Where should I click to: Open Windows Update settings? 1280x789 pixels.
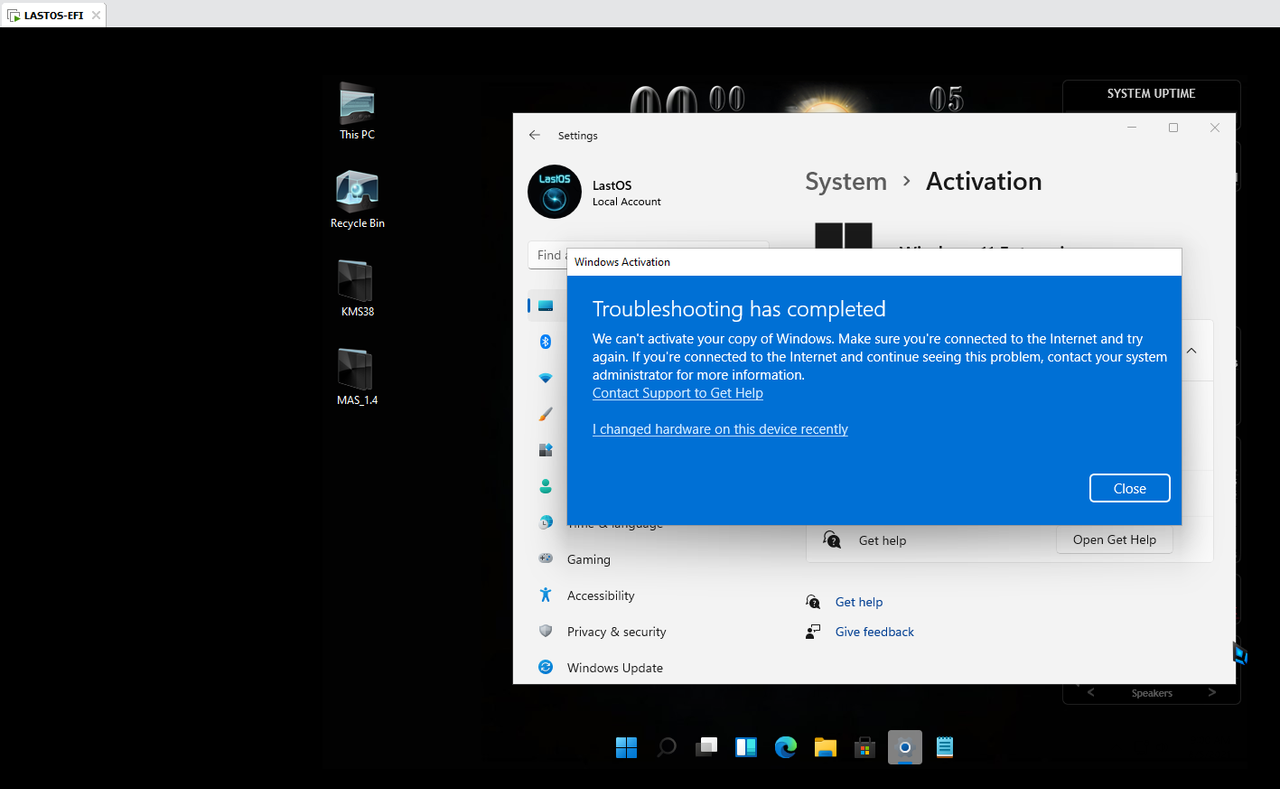[x=614, y=667]
